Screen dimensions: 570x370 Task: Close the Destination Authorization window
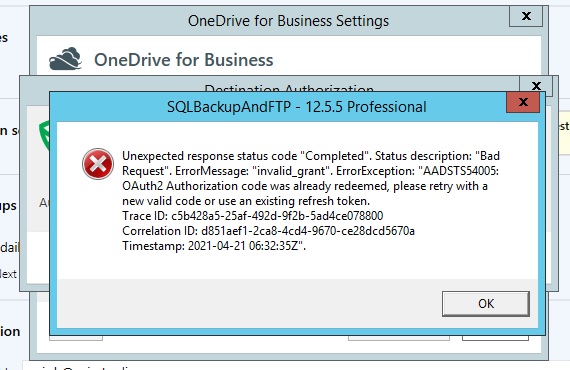[536, 86]
